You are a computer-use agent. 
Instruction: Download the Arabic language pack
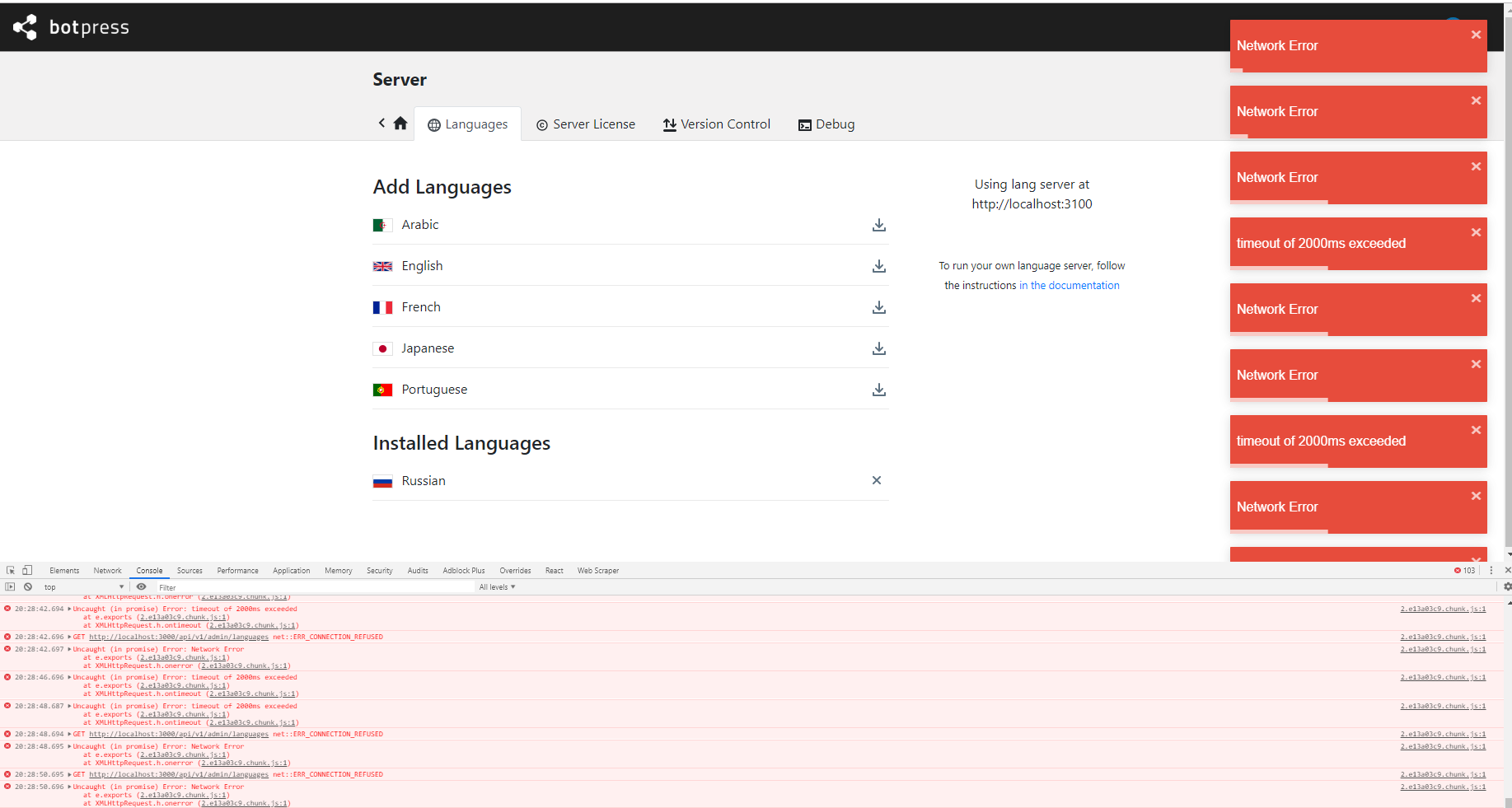point(878,226)
